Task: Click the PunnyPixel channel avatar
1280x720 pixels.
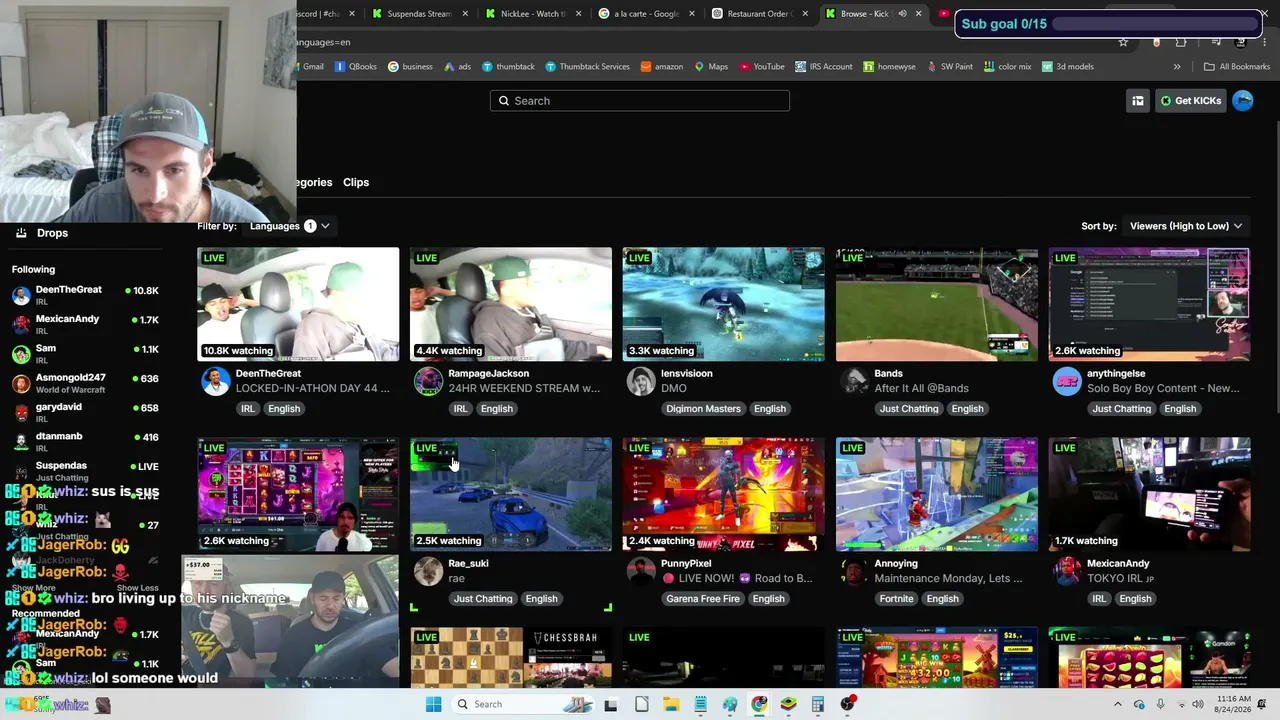Action: click(x=641, y=571)
